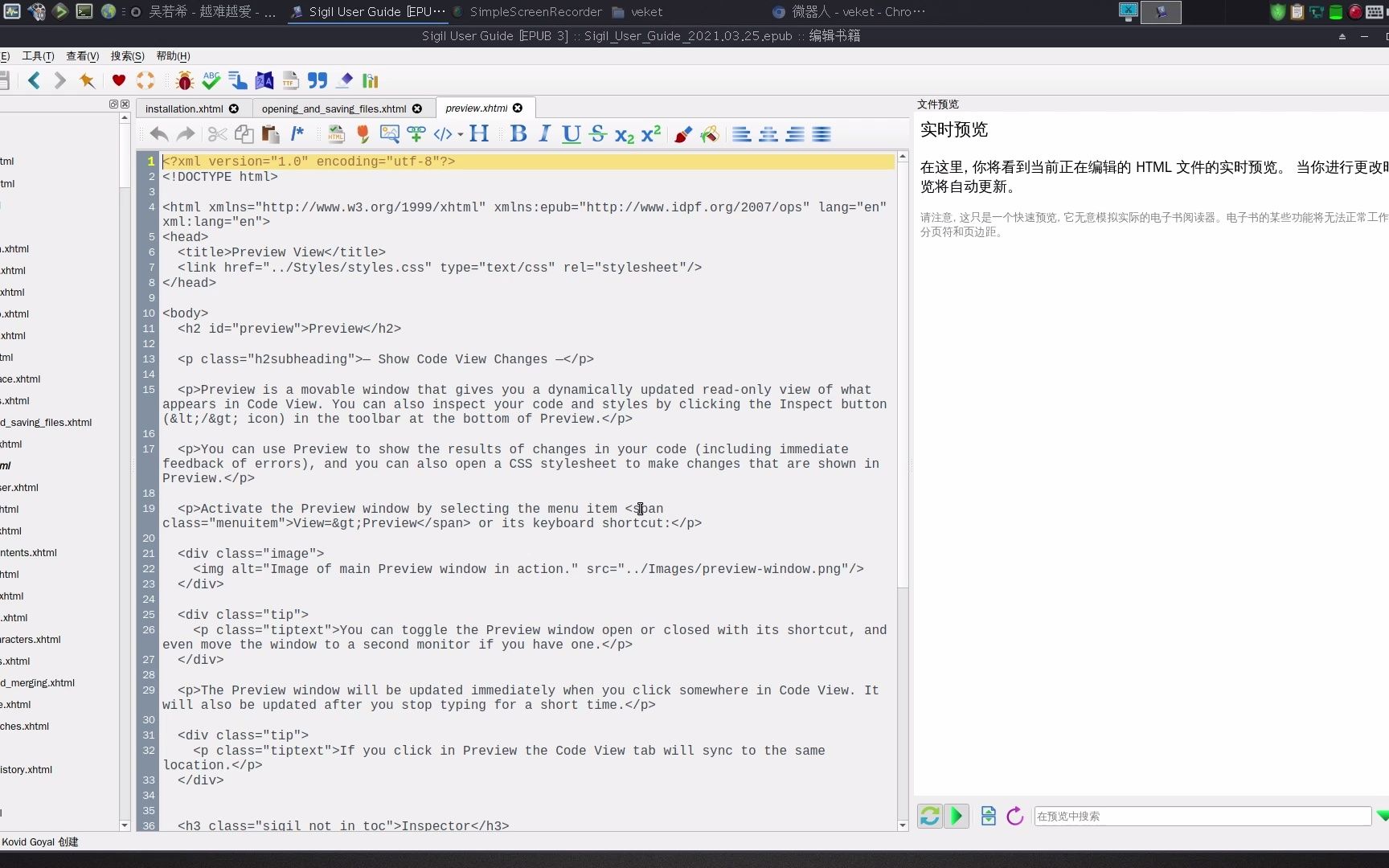Click the orange tulip special character icon
Image resolution: width=1389 pixels, height=868 pixels.
pos(363,134)
